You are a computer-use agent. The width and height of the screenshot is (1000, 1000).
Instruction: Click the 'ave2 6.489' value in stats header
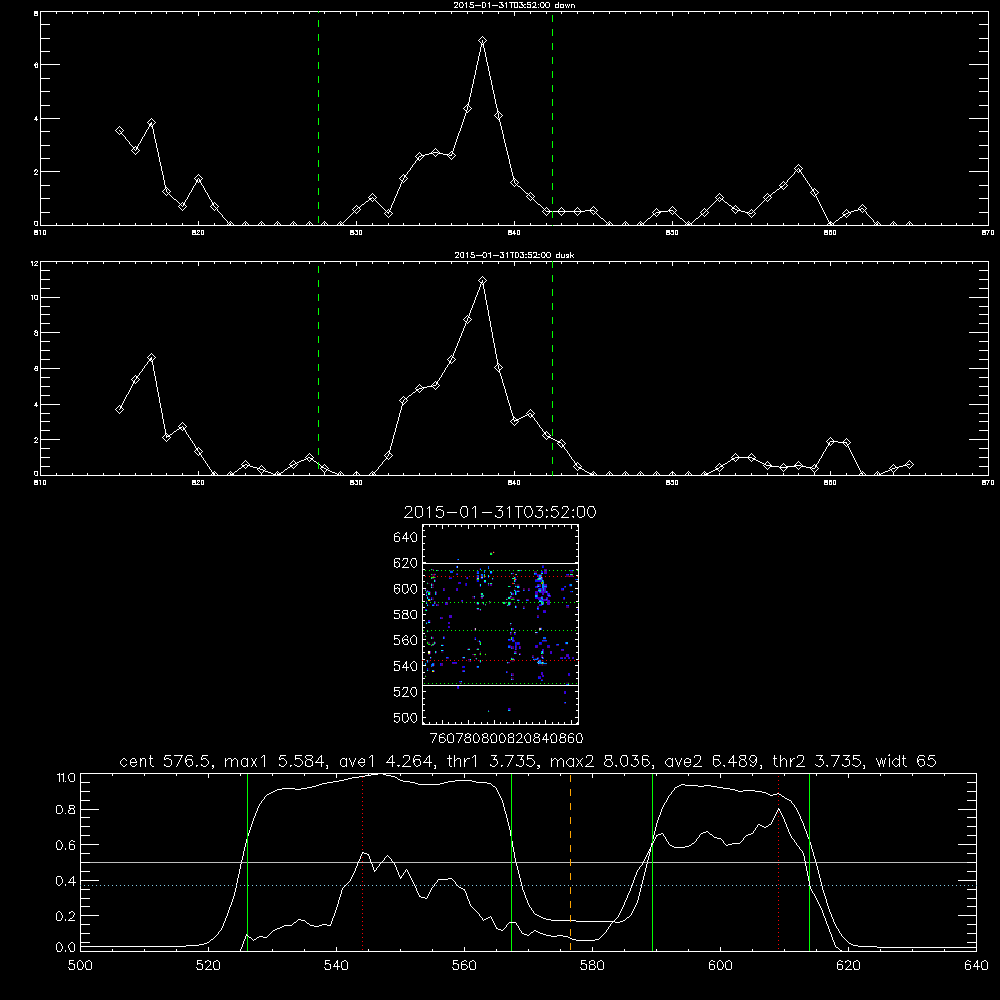710,761
